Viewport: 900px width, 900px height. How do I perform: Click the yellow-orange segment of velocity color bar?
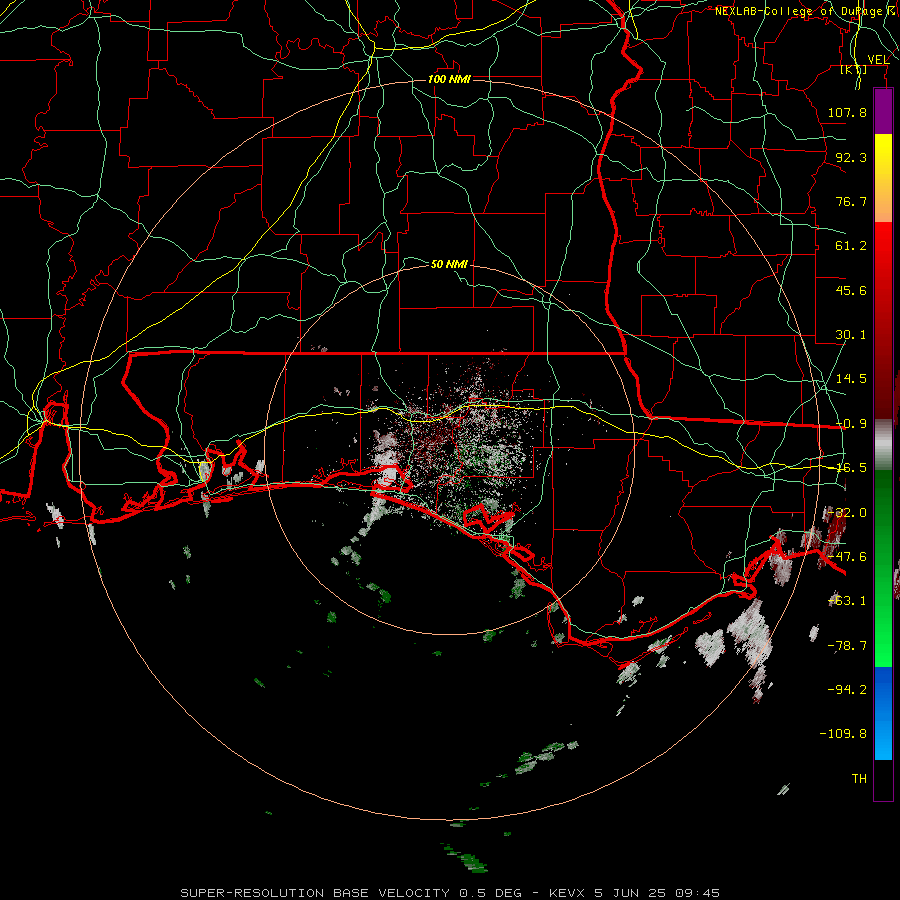coord(883,178)
